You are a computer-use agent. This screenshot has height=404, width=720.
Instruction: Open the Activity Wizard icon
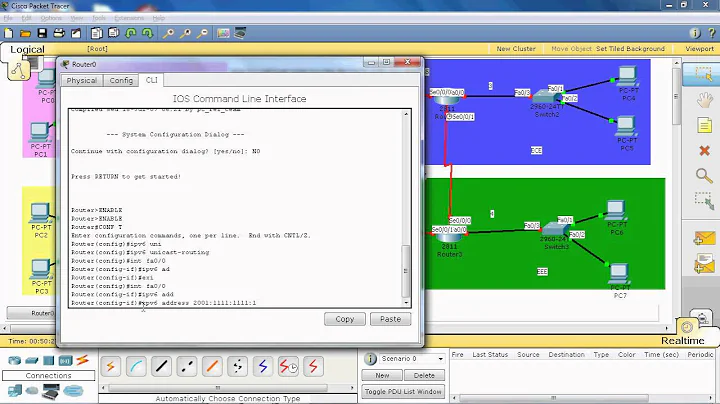pos(76,33)
